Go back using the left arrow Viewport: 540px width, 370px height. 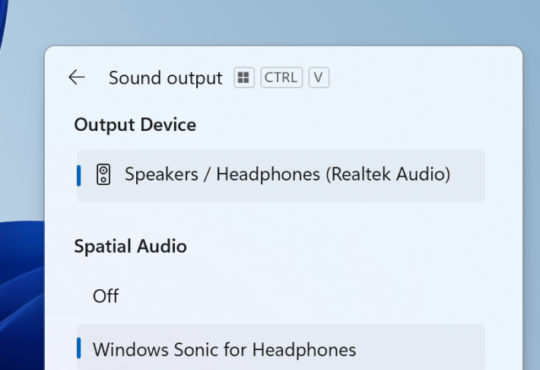(x=77, y=77)
